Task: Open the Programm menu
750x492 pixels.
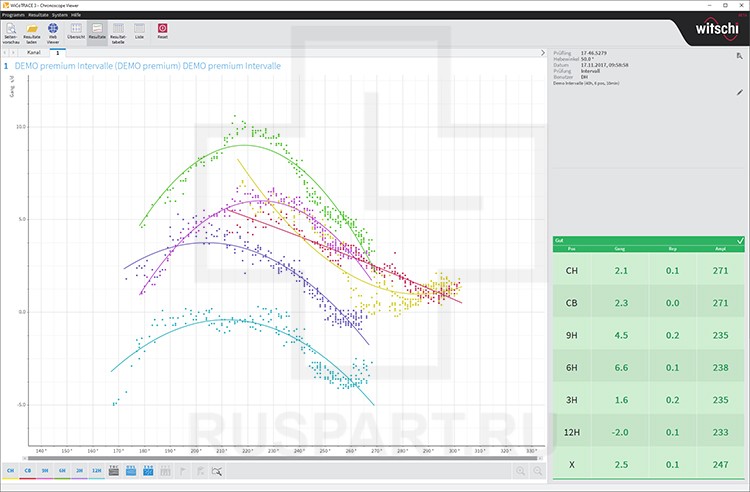Action: (x=12, y=15)
